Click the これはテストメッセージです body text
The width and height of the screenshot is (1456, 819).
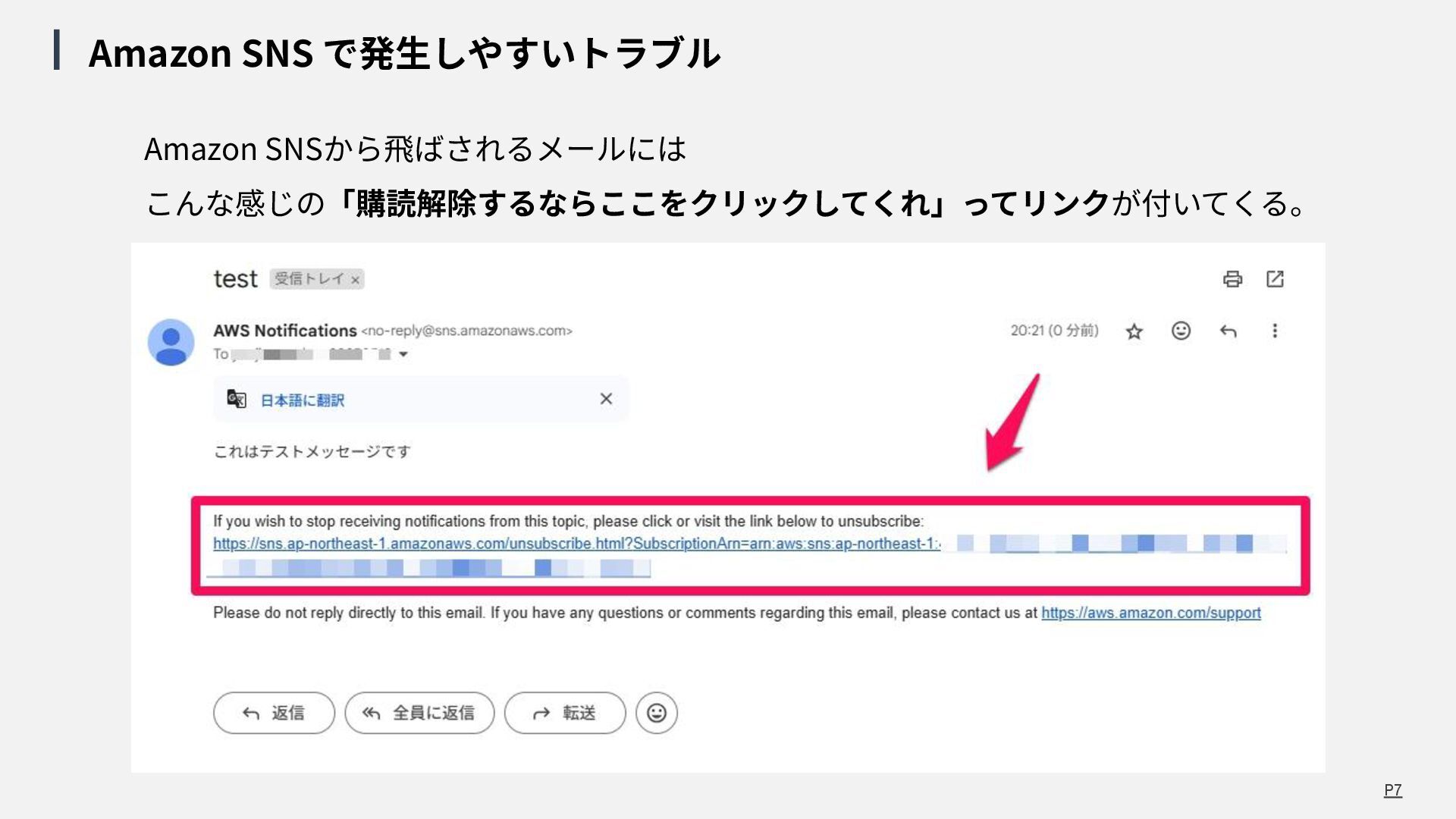(x=312, y=451)
